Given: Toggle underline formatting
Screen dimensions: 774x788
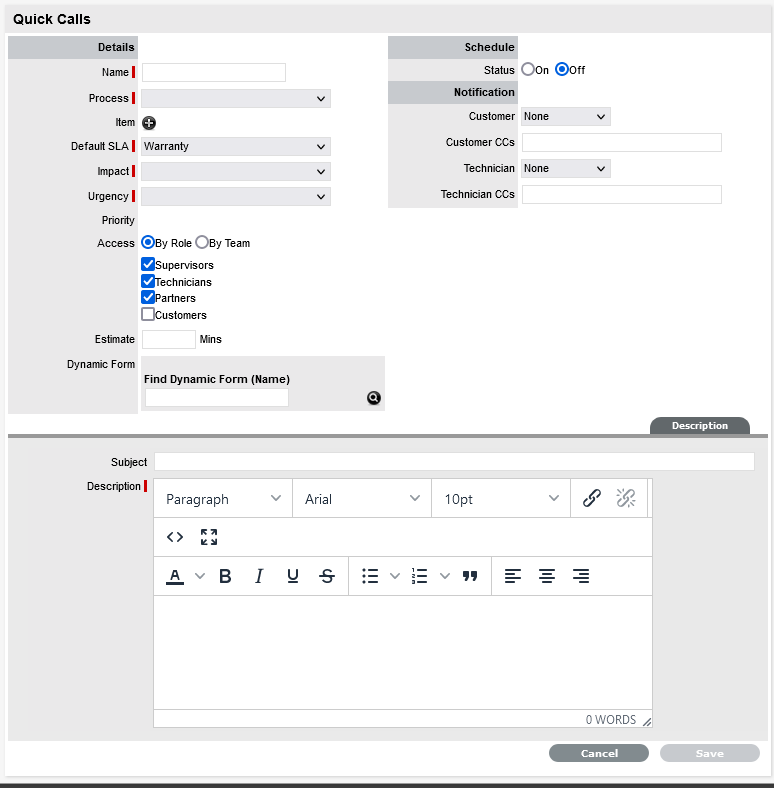Looking at the screenshot, I should 293,576.
